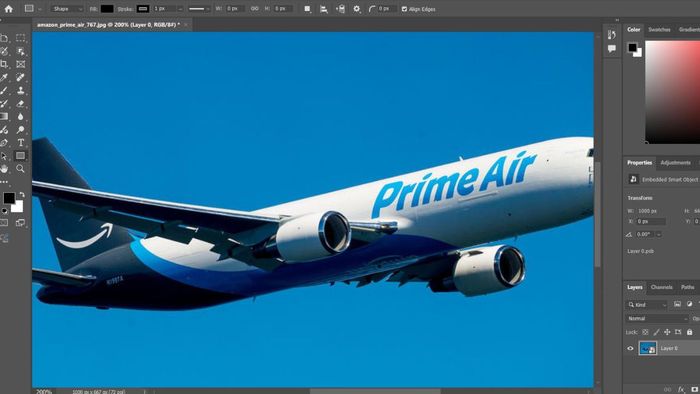Screen dimensions: 700x394
Task: Toggle lock image pixels
Action: [656, 332]
